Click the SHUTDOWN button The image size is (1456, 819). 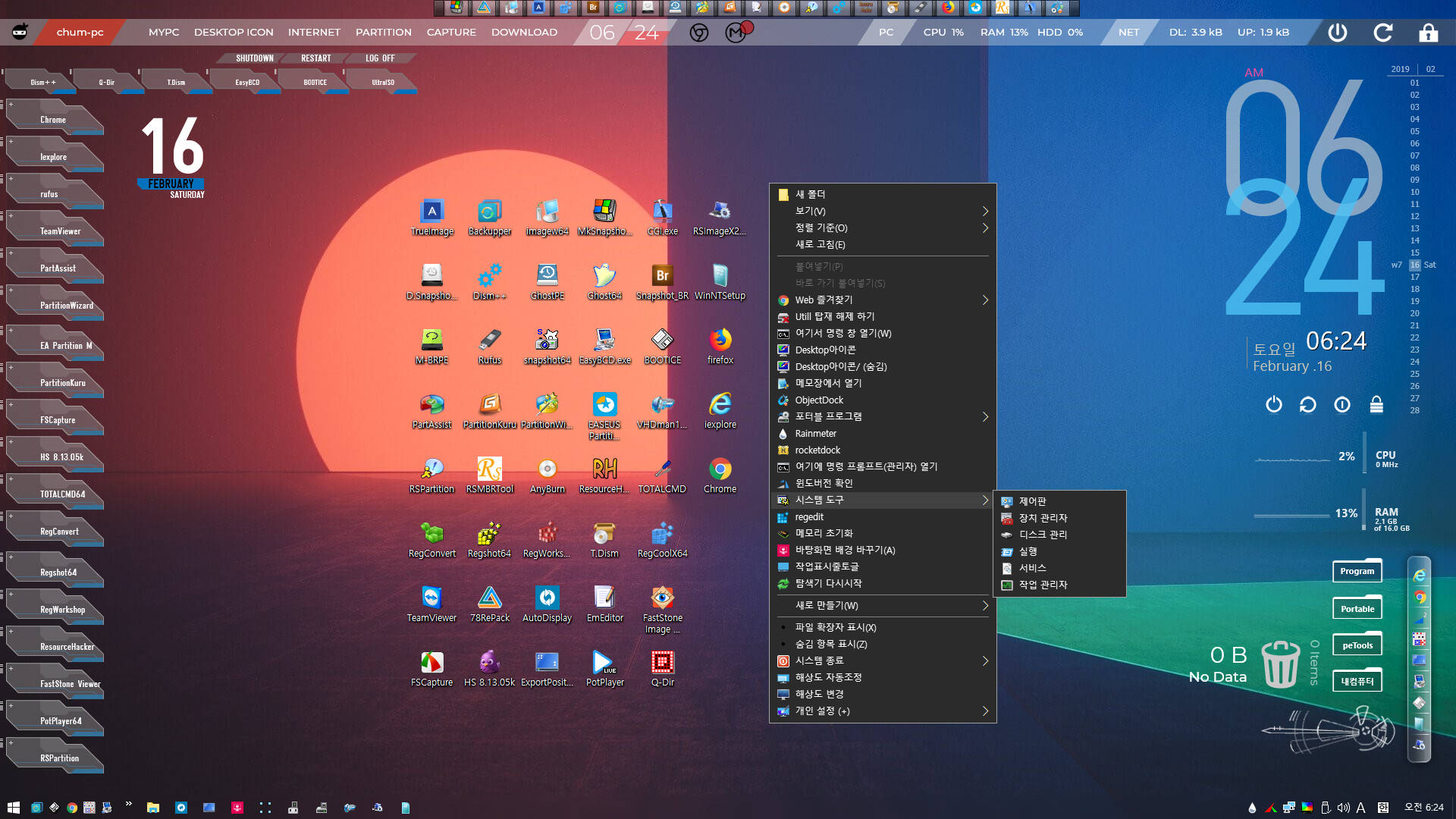pyautogui.click(x=254, y=58)
